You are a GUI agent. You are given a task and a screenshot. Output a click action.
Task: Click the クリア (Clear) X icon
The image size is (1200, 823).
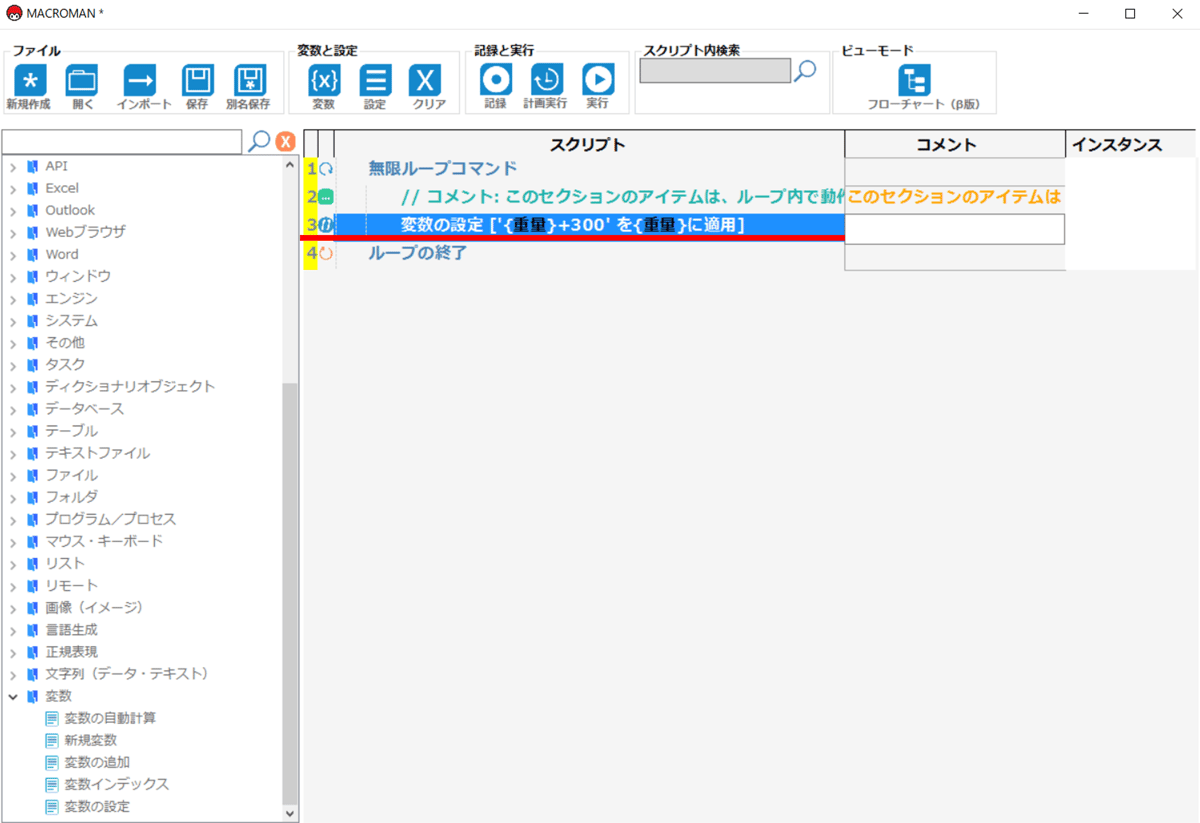pyautogui.click(x=425, y=80)
